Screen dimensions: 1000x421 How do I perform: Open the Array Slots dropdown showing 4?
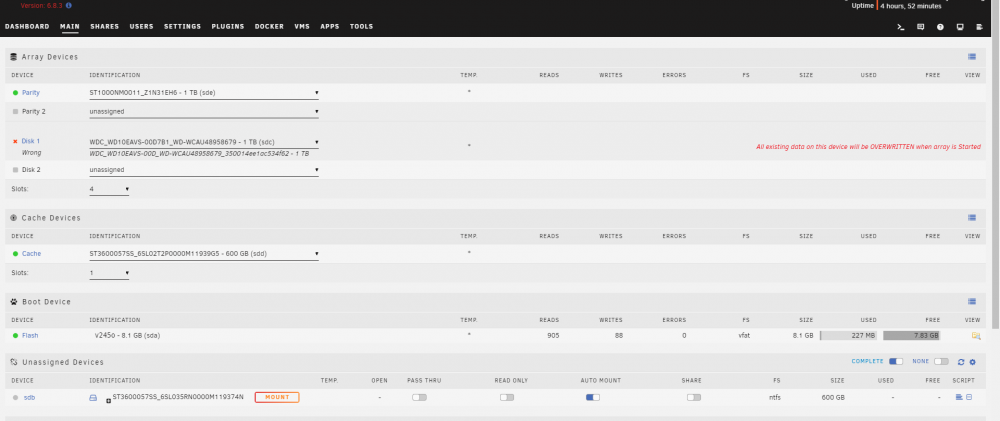pyautogui.click(x=109, y=189)
